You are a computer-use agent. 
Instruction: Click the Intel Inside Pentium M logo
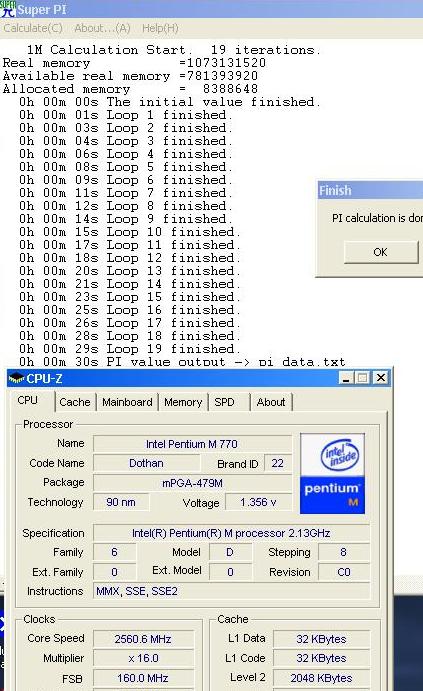point(332,473)
